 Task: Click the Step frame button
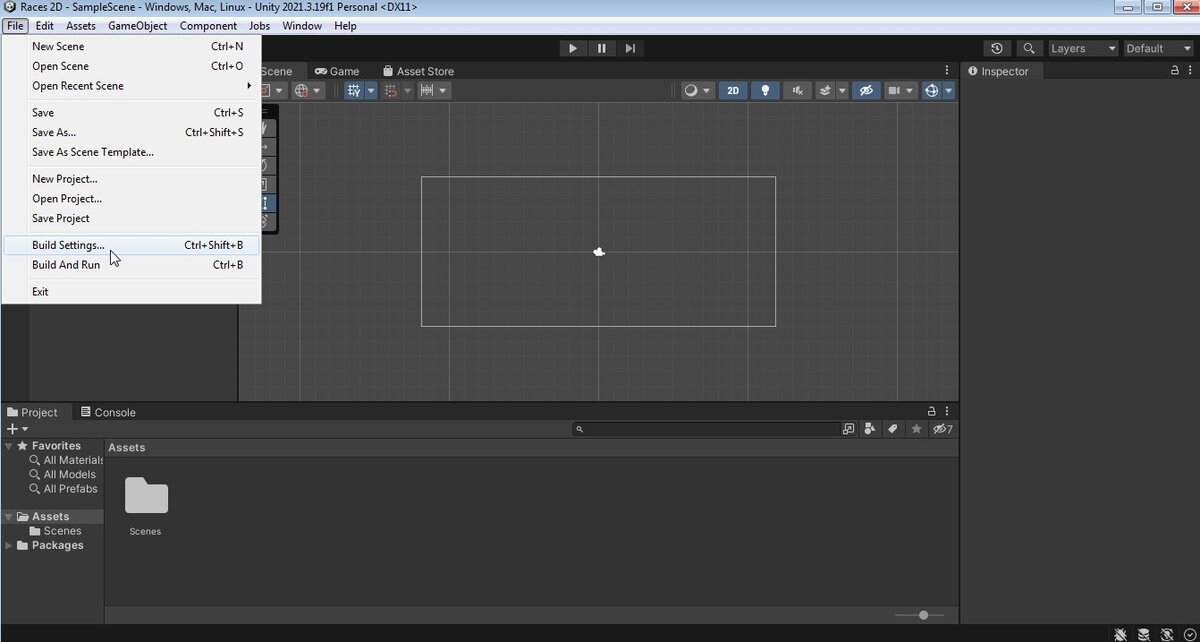[x=630, y=48]
